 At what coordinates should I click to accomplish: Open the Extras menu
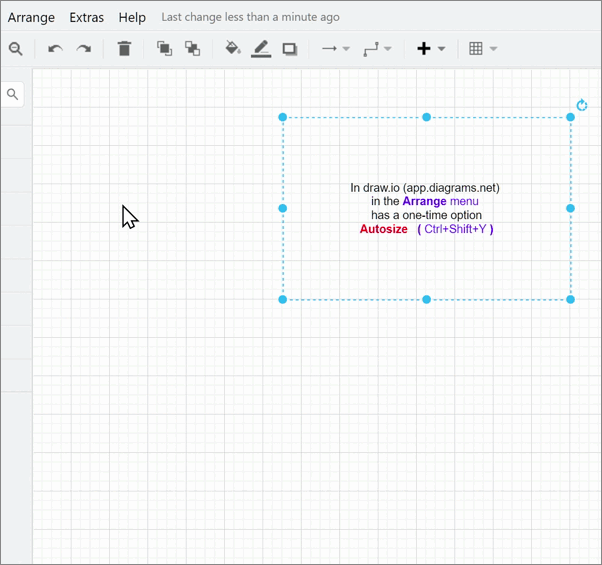pos(87,18)
